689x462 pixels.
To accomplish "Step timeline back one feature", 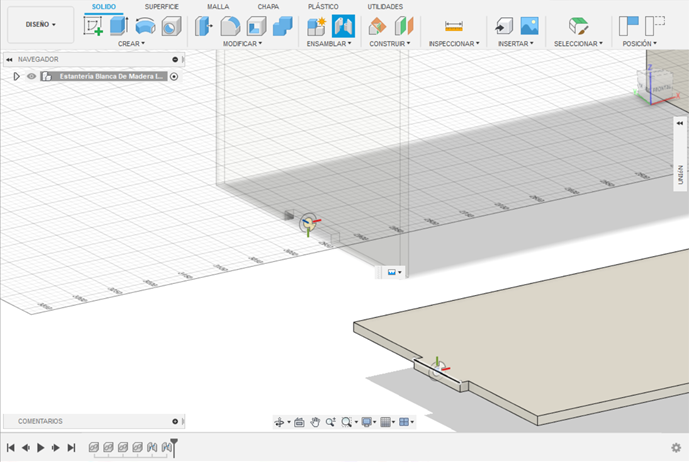I will (x=26, y=447).
